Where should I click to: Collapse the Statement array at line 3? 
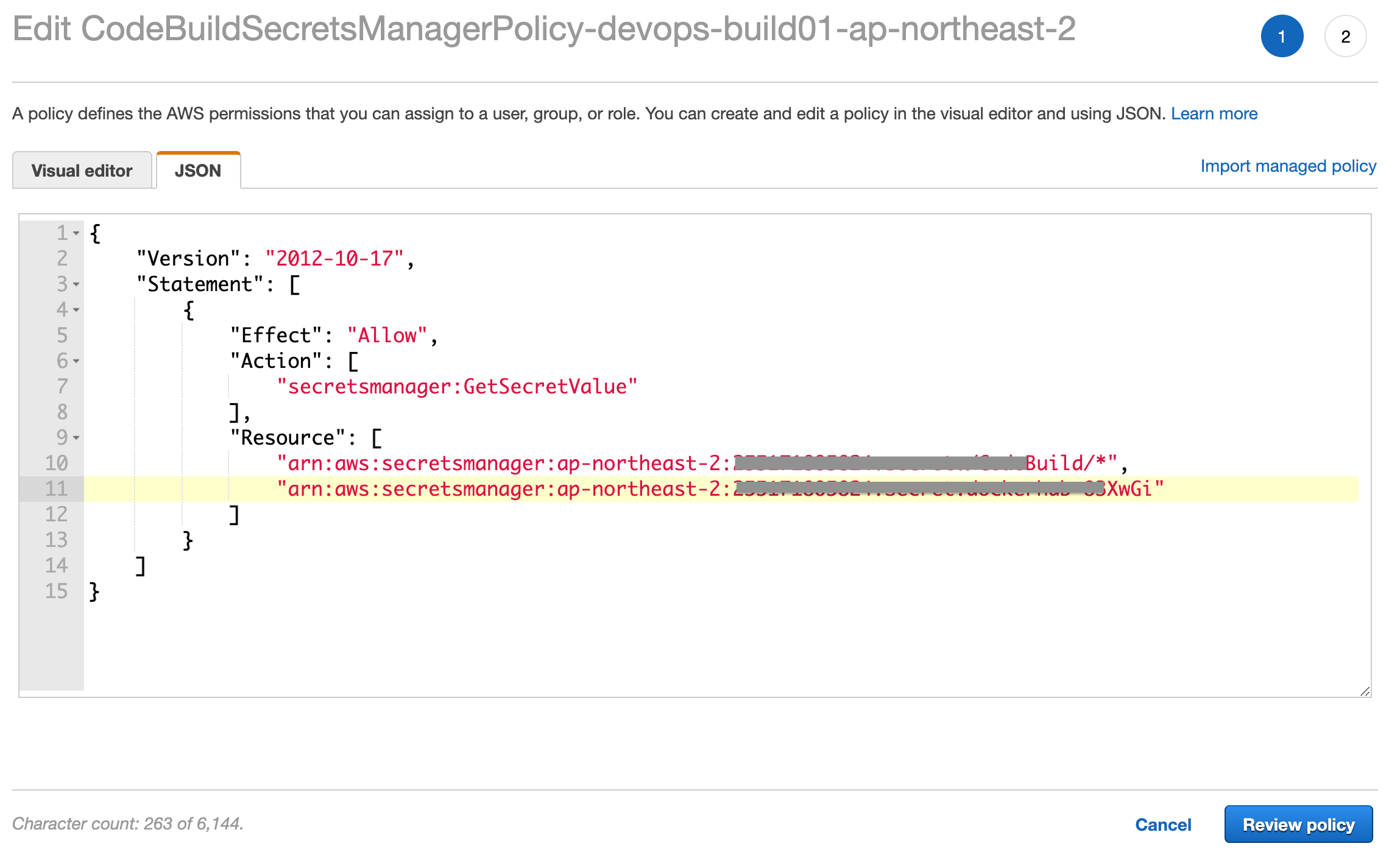click(x=76, y=284)
